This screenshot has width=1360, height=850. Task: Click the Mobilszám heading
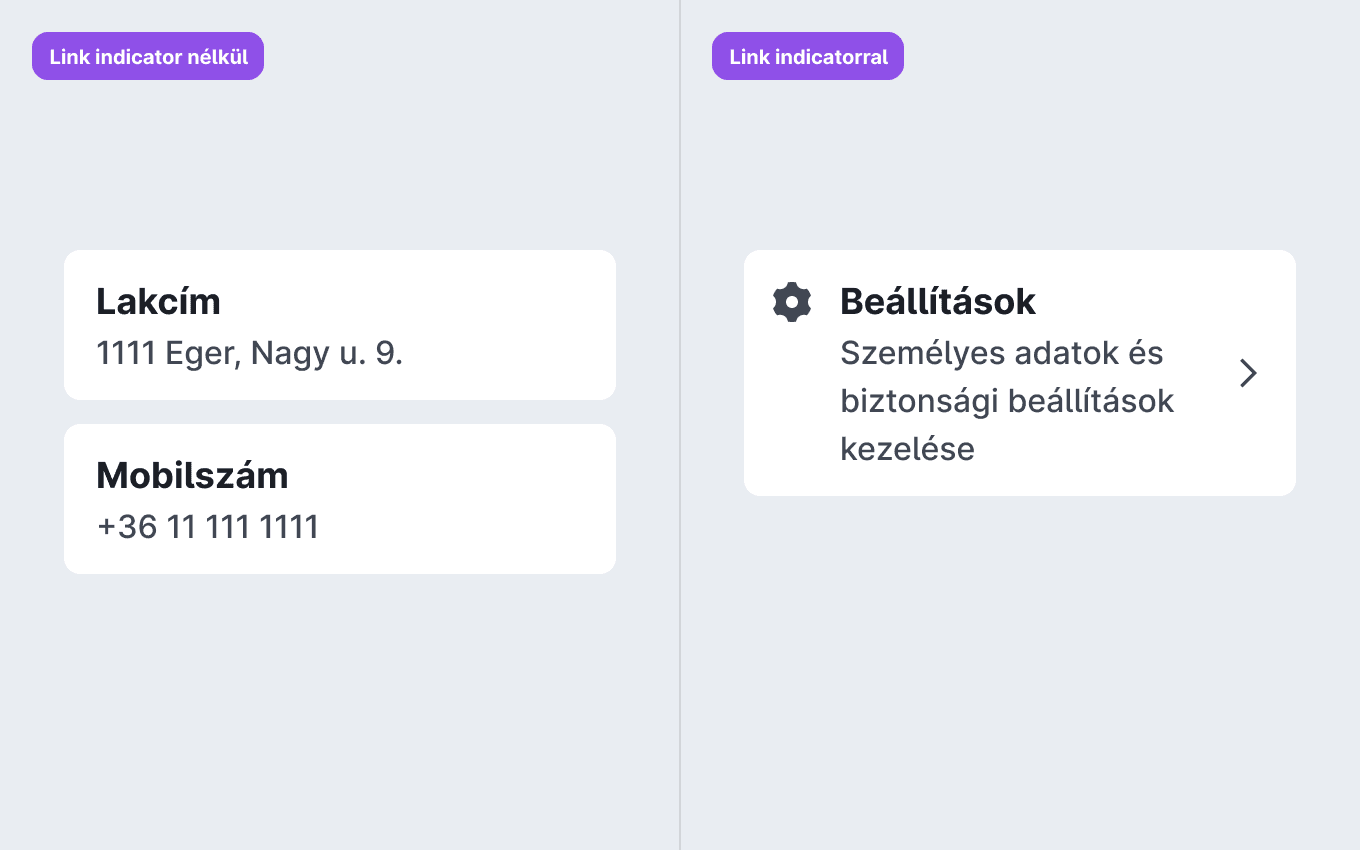coord(192,475)
